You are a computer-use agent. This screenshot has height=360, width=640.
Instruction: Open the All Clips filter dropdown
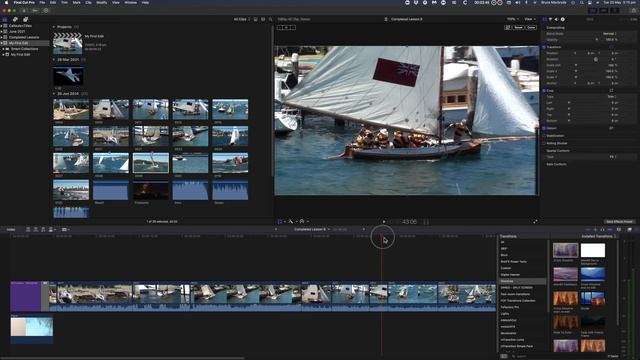[x=242, y=19]
